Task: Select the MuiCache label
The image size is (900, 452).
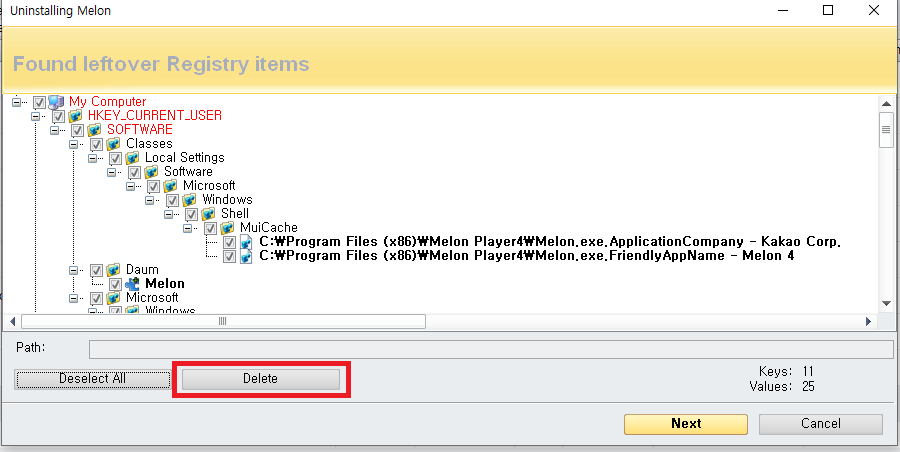Action: coord(269,228)
